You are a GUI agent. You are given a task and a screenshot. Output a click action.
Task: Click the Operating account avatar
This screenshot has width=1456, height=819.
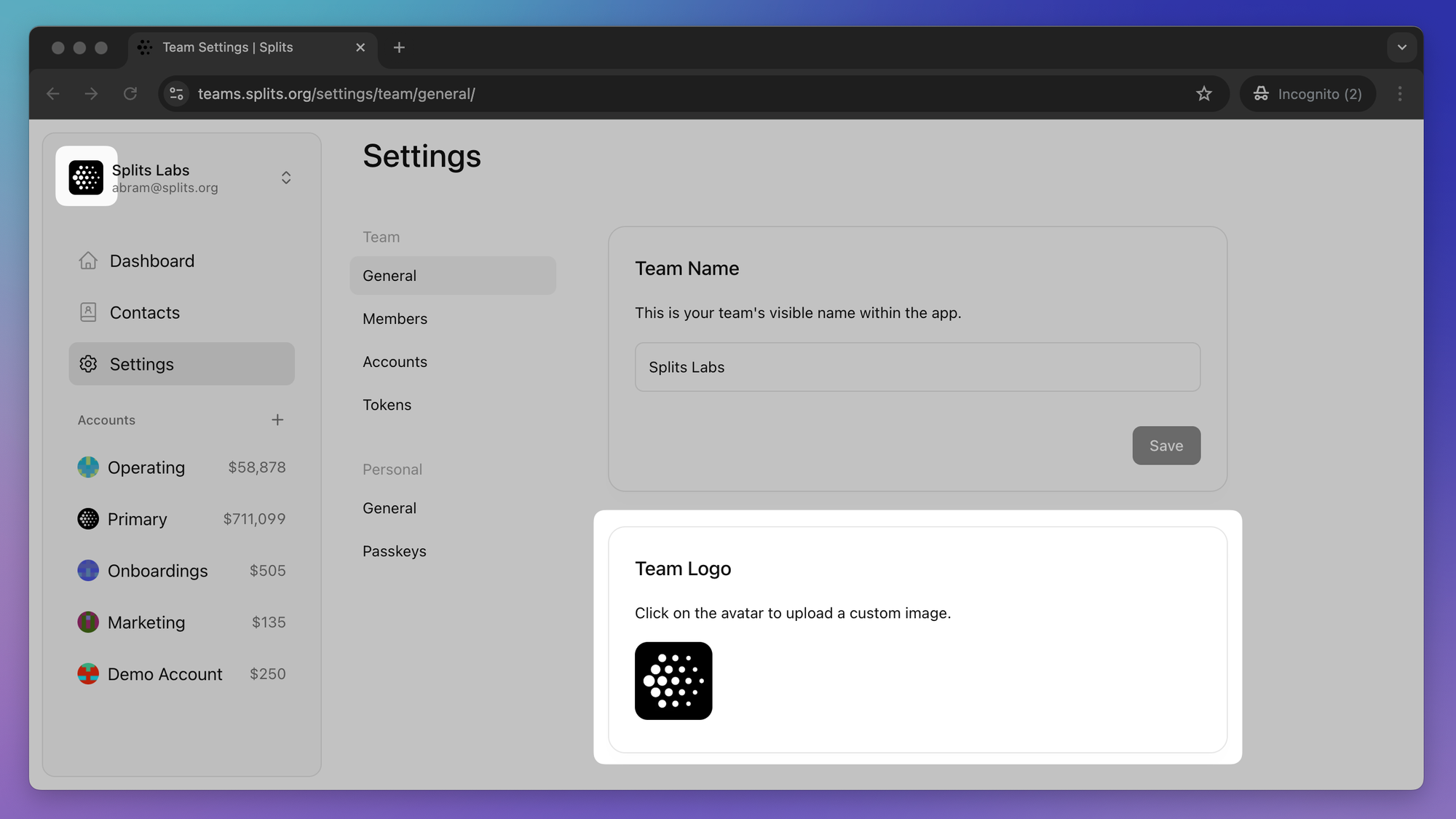coord(88,467)
